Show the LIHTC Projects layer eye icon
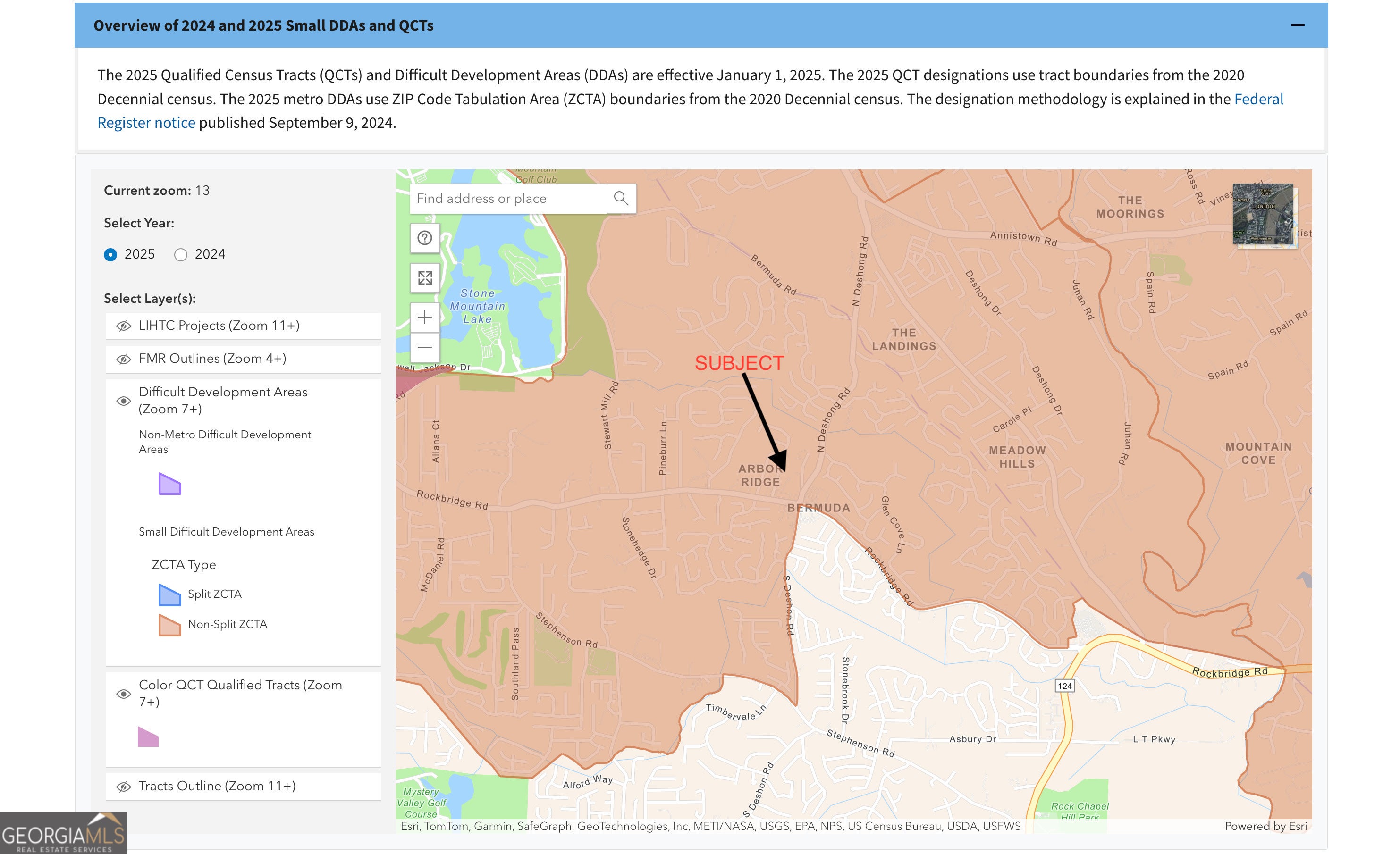Image resolution: width=1400 pixels, height=854 pixels. pos(123,326)
